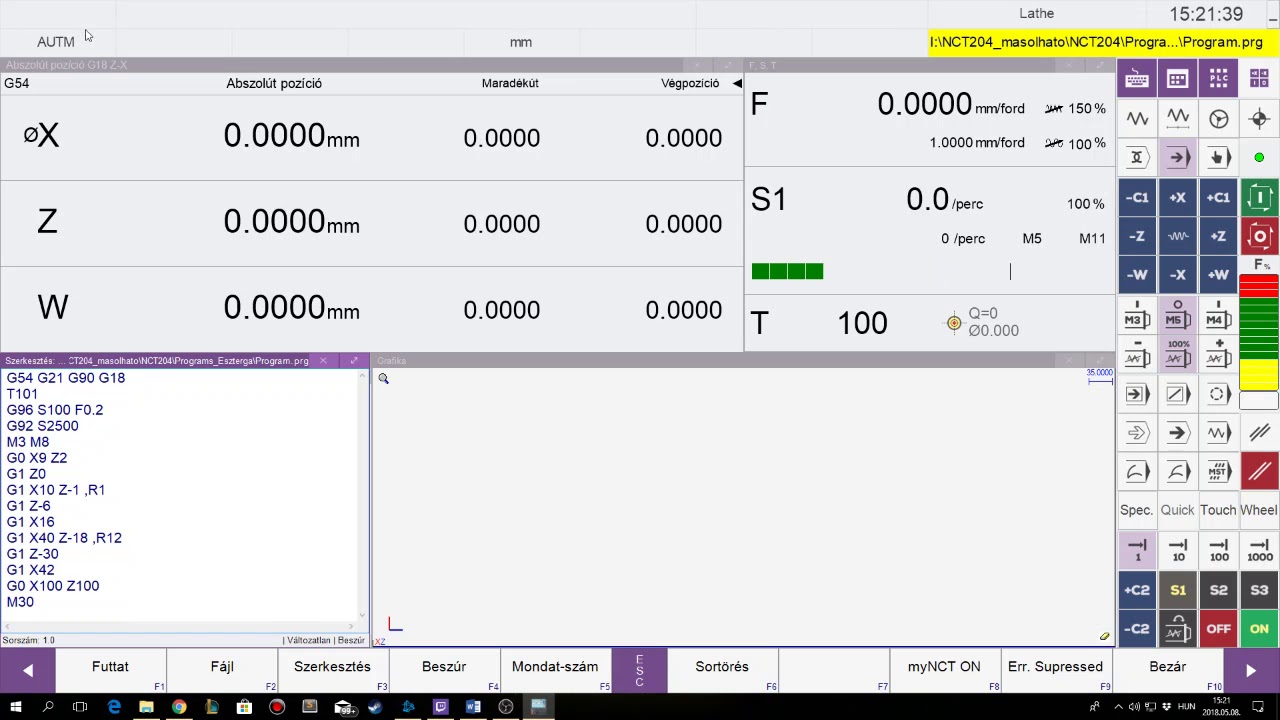Screen dimensions: 1280x720
Task: Select the incremental jog mode icon
Action: tap(1178, 118)
